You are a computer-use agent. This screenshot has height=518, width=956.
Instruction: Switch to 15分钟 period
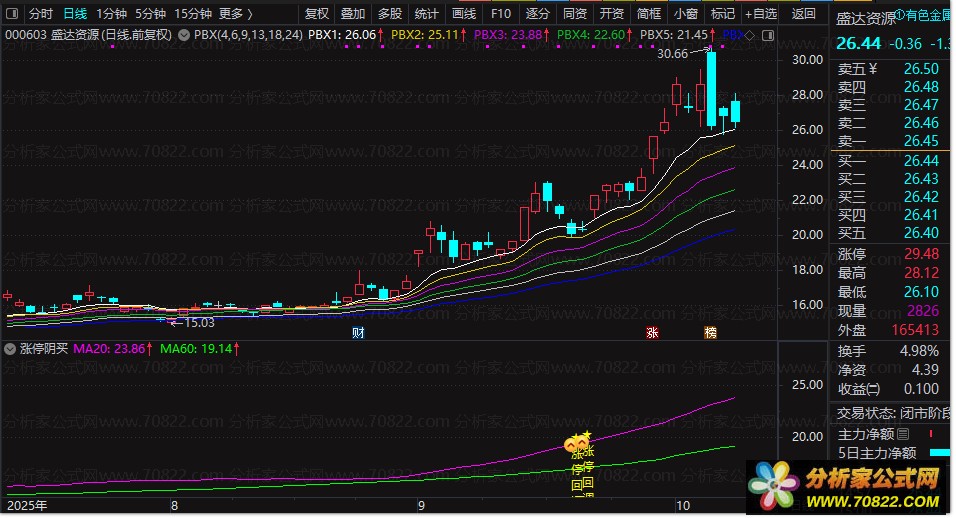coord(193,13)
